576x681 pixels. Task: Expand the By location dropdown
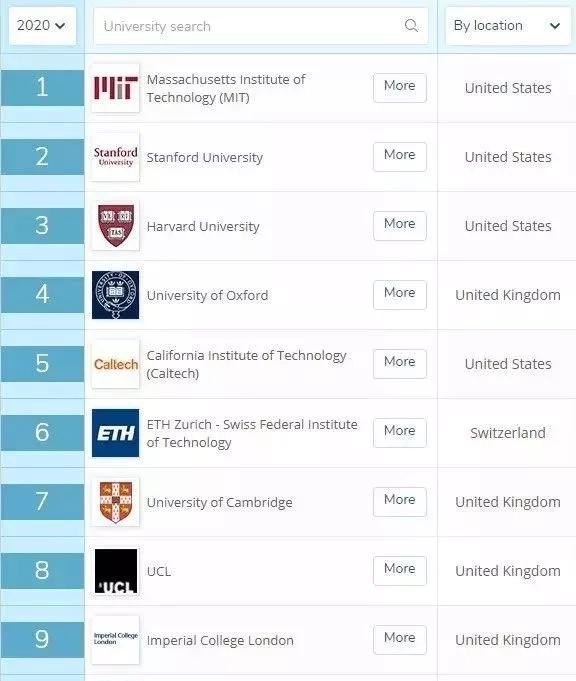coord(507,26)
